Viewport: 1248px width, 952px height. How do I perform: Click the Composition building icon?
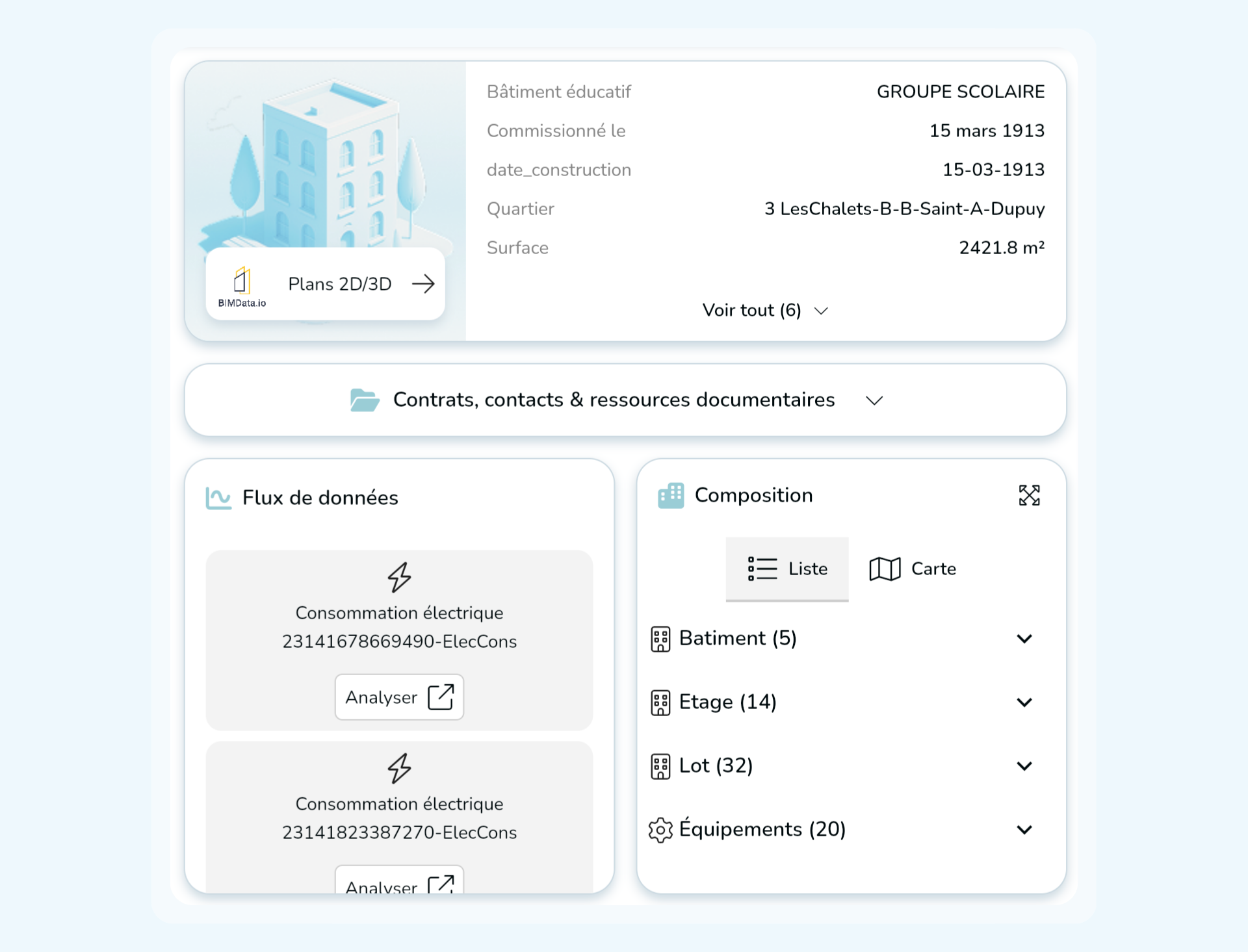click(x=671, y=496)
